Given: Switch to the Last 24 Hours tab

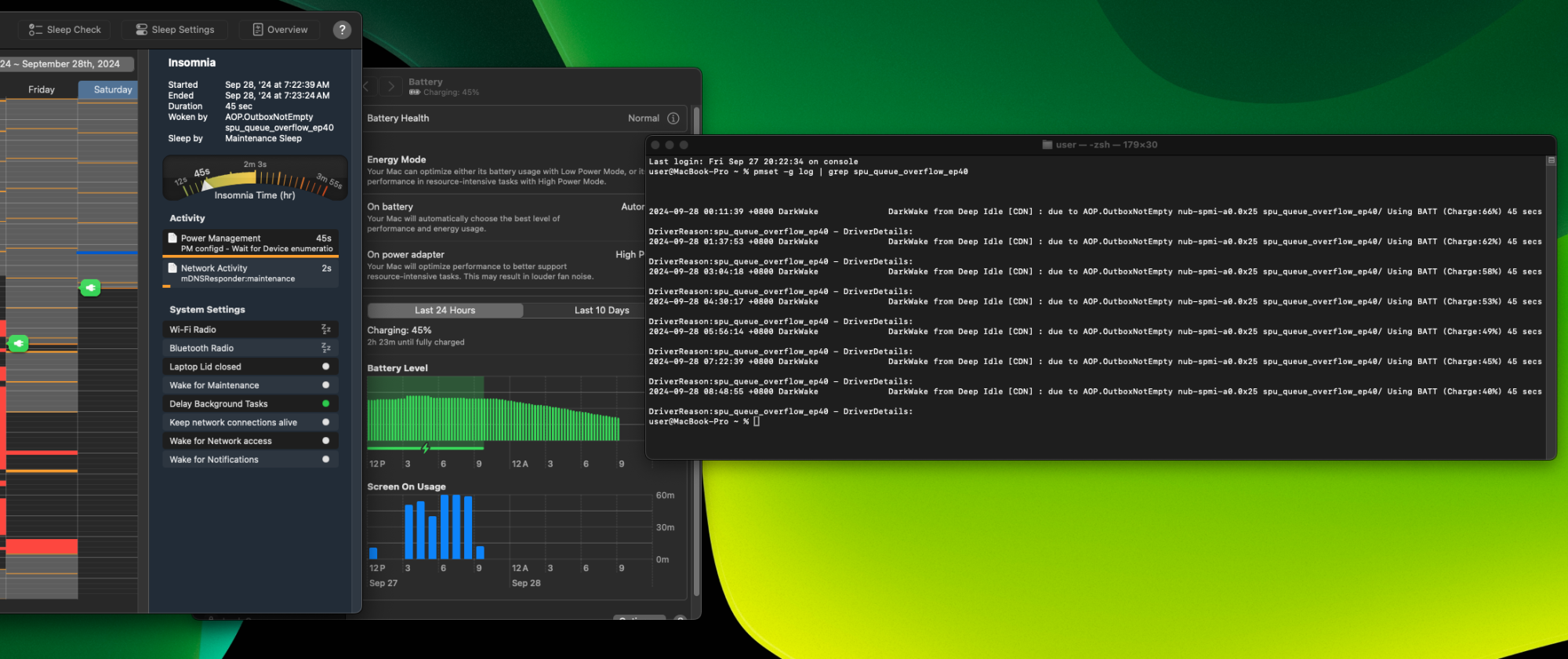Looking at the screenshot, I should pyautogui.click(x=445, y=311).
